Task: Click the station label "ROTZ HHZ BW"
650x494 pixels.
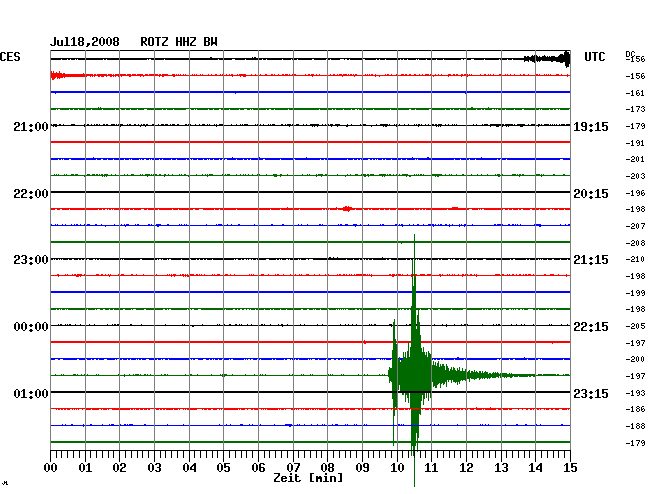Action: click(x=179, y=42)
